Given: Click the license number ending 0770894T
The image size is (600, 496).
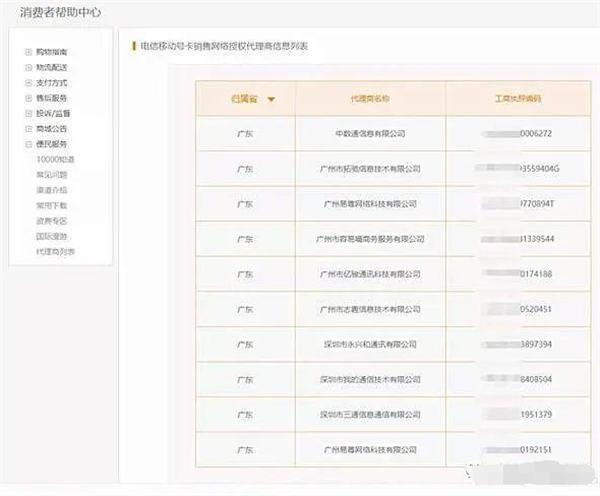Looking at the screenshot, I should tap(518, 204).
